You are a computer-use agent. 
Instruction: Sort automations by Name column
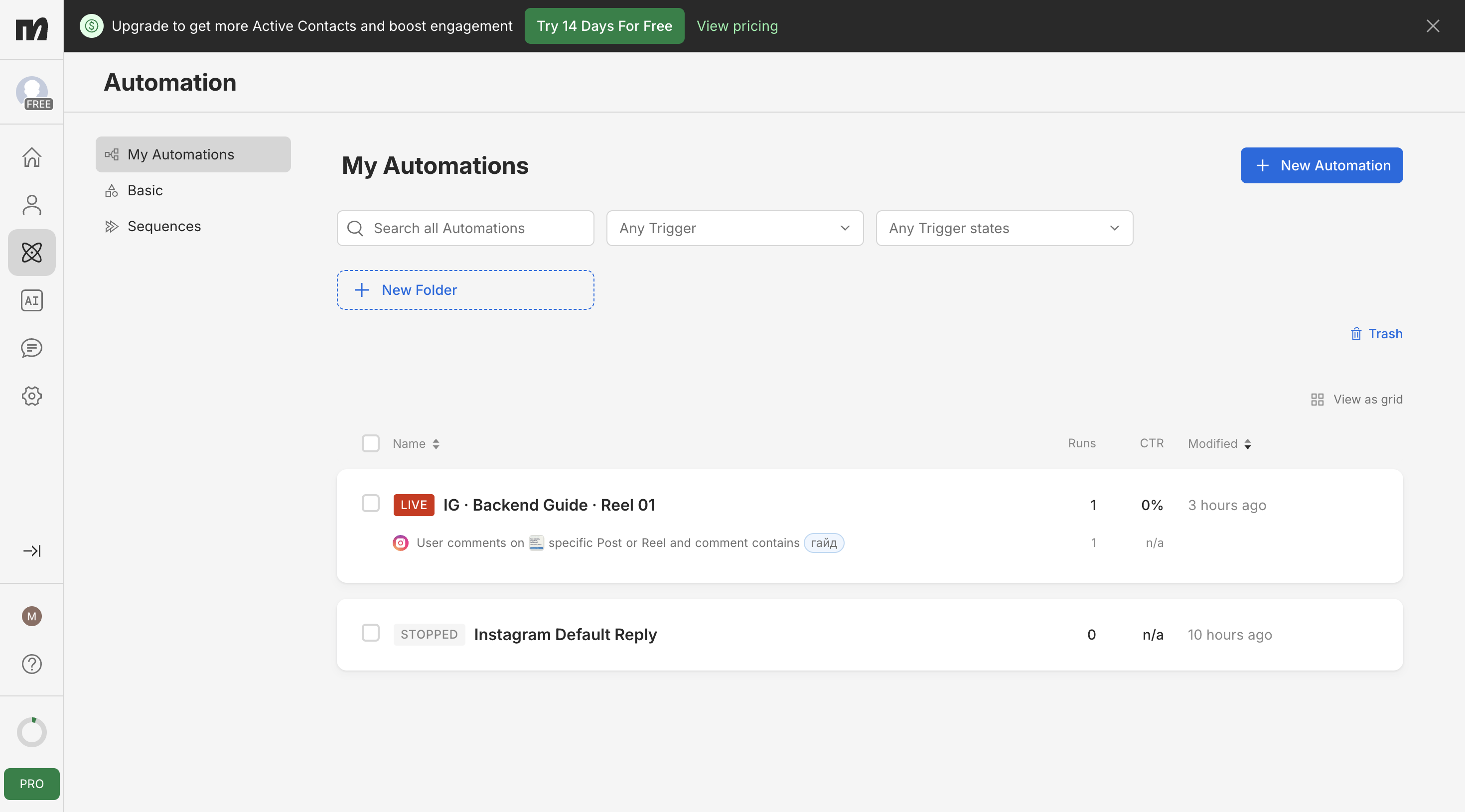click(x=416, y=443)
